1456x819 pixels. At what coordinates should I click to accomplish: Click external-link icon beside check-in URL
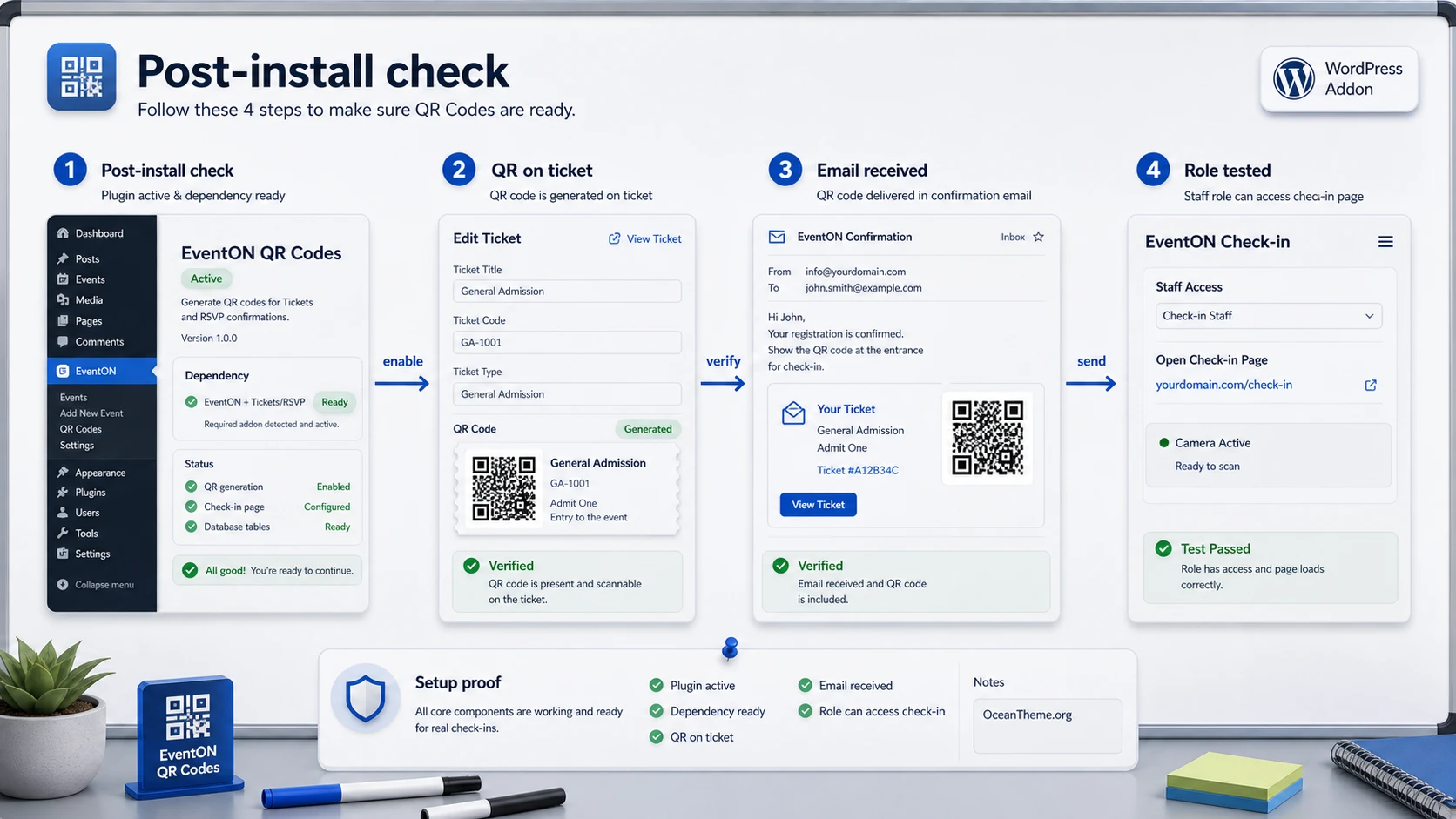click(x=1371, y=385)
